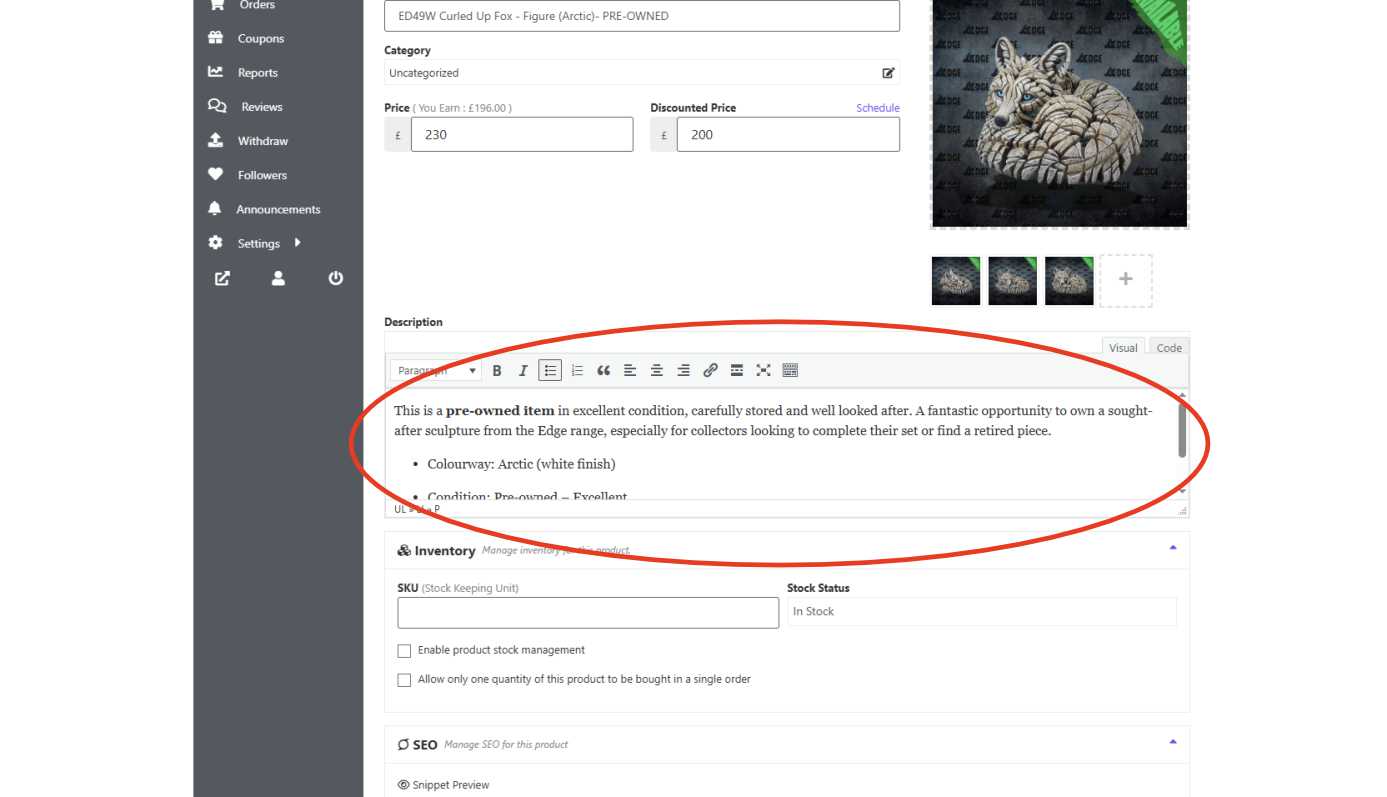Open Reports in the sidebar menu

257,73
